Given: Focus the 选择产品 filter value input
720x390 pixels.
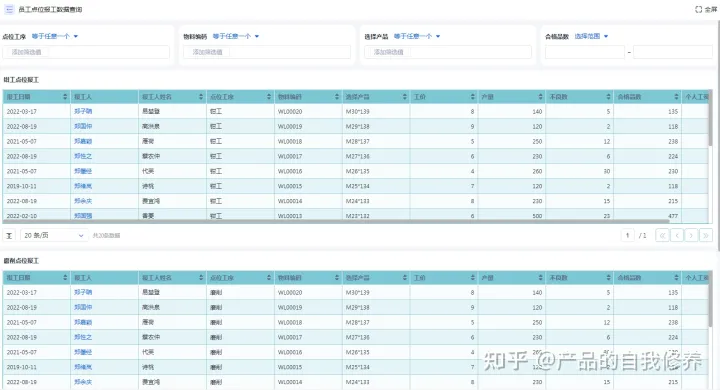Looking at the screenshot, I should coord(448,52).
